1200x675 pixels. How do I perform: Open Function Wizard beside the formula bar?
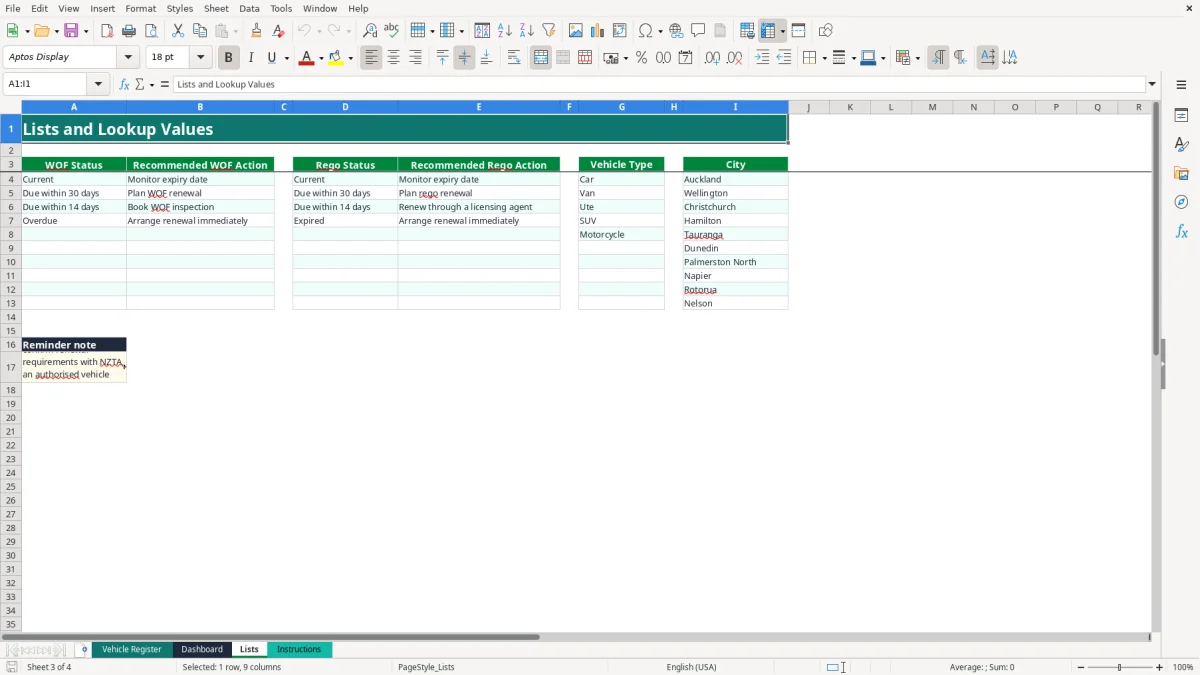tap(124, 84)
